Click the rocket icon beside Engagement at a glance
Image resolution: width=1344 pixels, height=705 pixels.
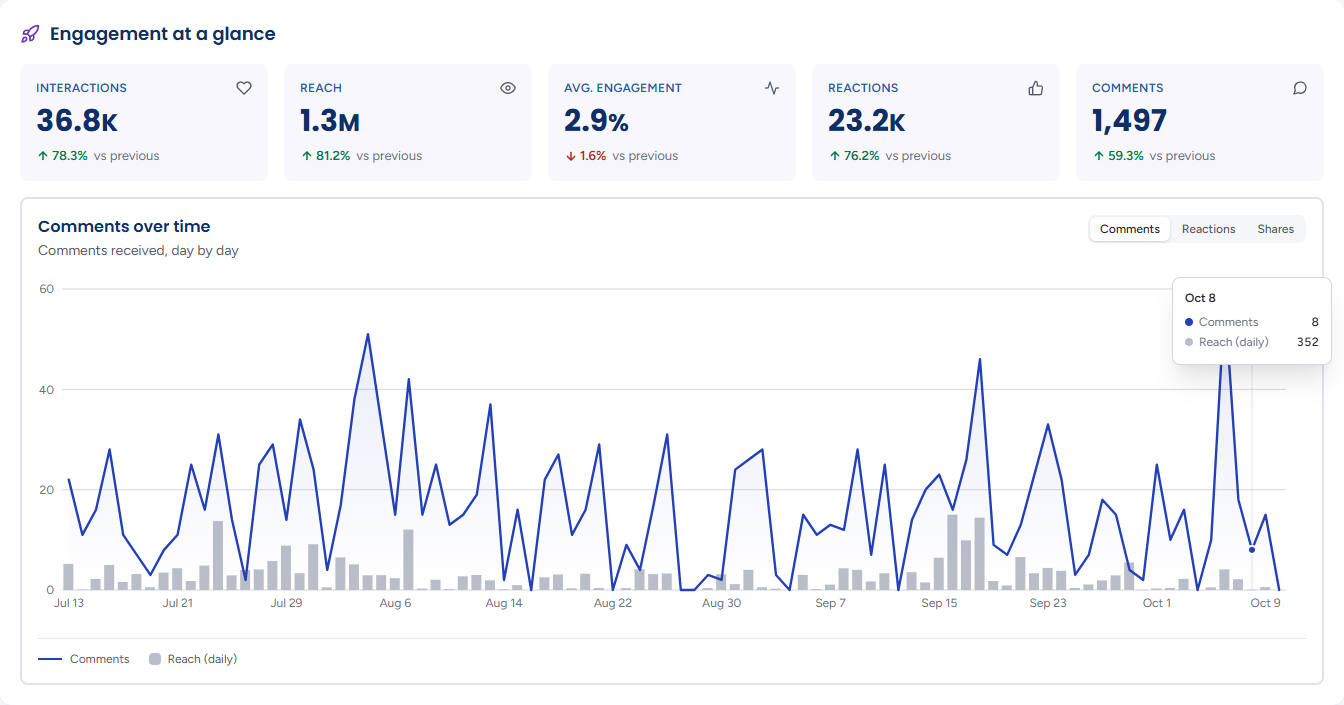(30, 34)
